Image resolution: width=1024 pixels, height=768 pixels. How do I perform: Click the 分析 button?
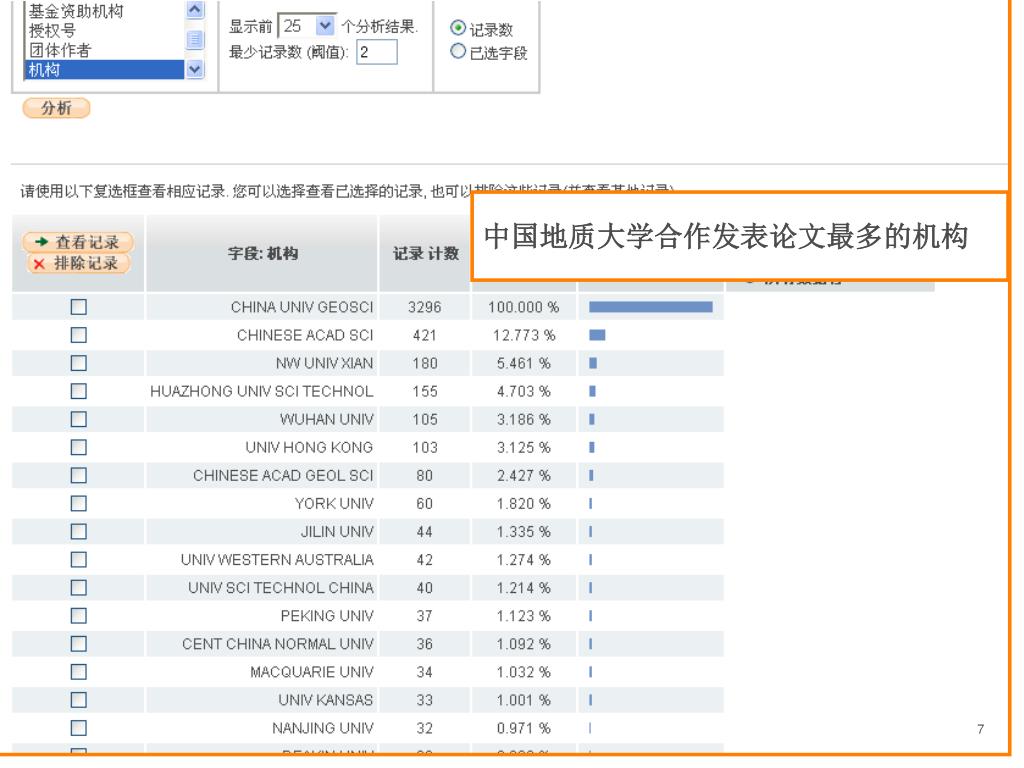[56, 108]
